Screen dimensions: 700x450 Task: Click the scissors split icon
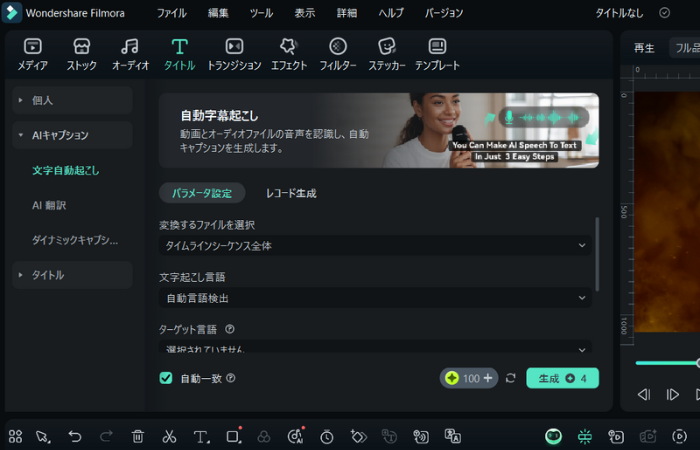169,436
